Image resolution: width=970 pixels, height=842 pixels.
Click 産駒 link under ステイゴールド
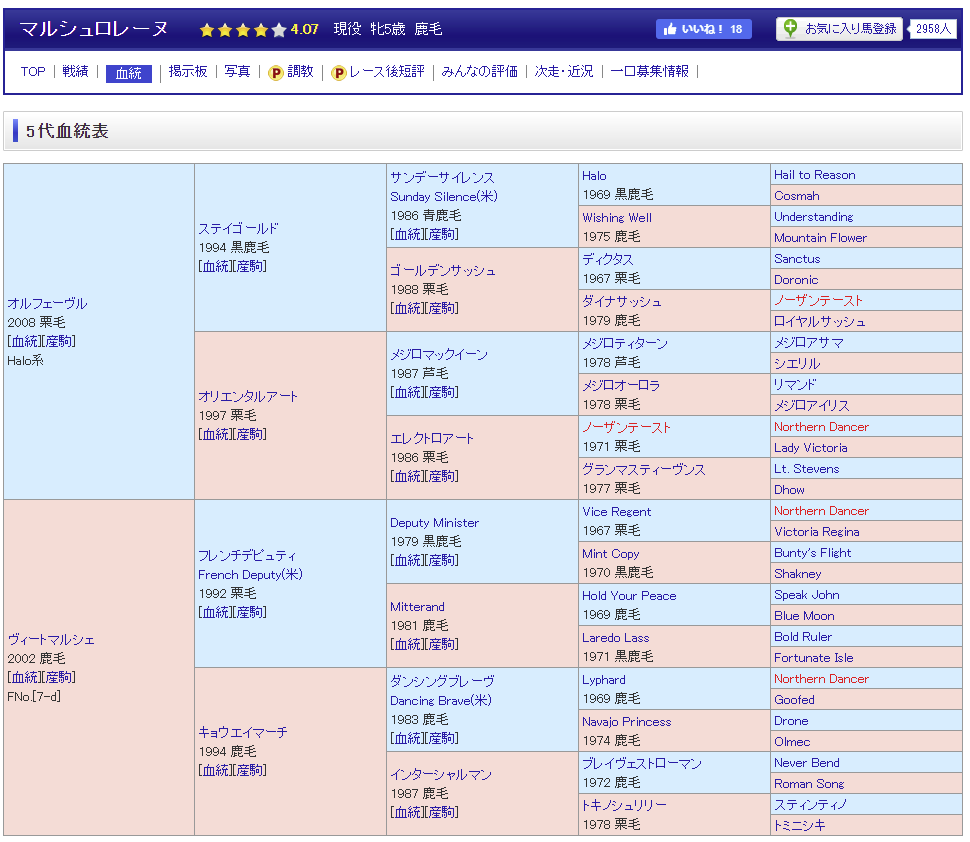point(249,267)
